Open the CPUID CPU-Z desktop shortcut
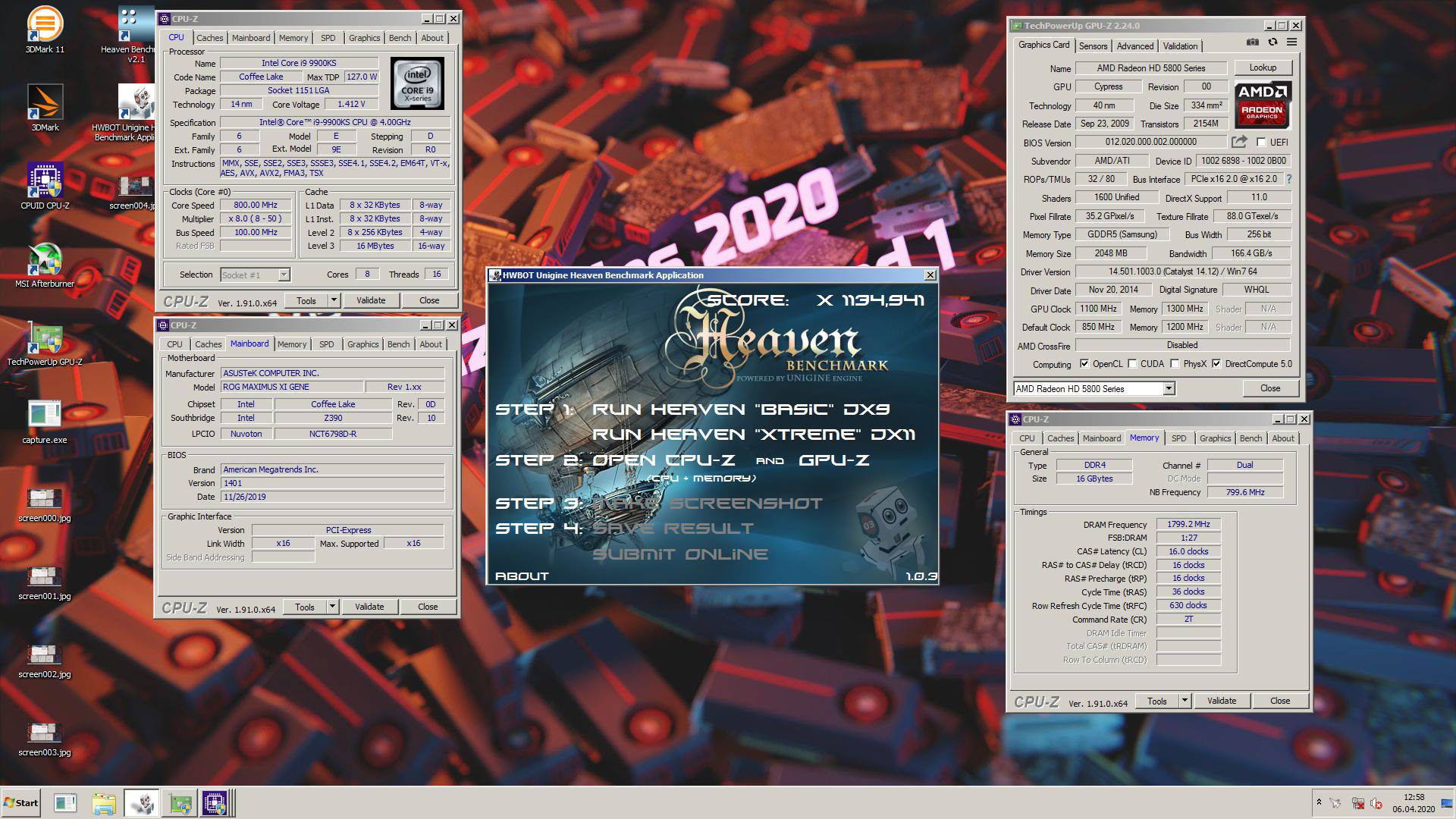This screenshot has height=819, width=1456. pyautogui.click(x=45, y=186)
